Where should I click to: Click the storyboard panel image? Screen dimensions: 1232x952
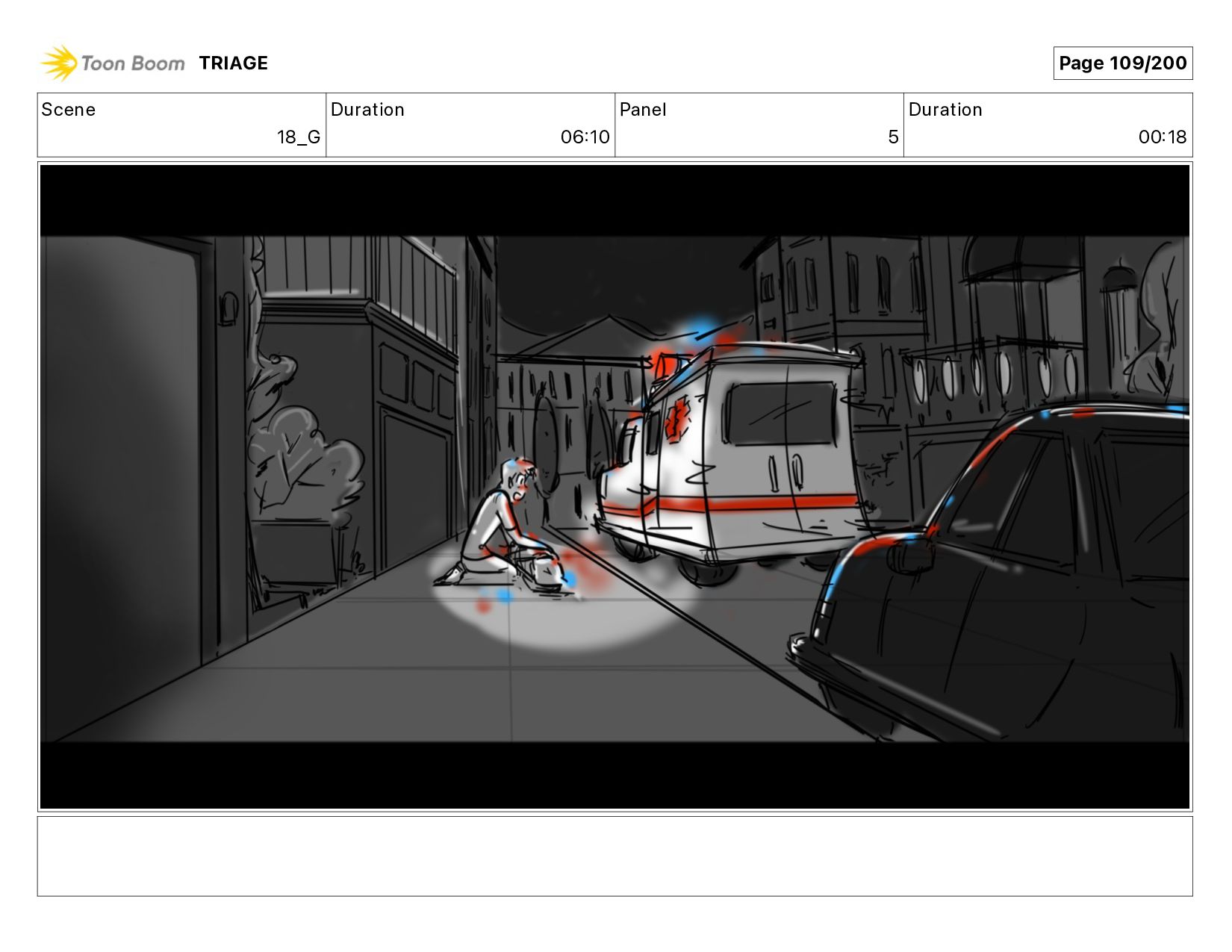tap(615, 487)
